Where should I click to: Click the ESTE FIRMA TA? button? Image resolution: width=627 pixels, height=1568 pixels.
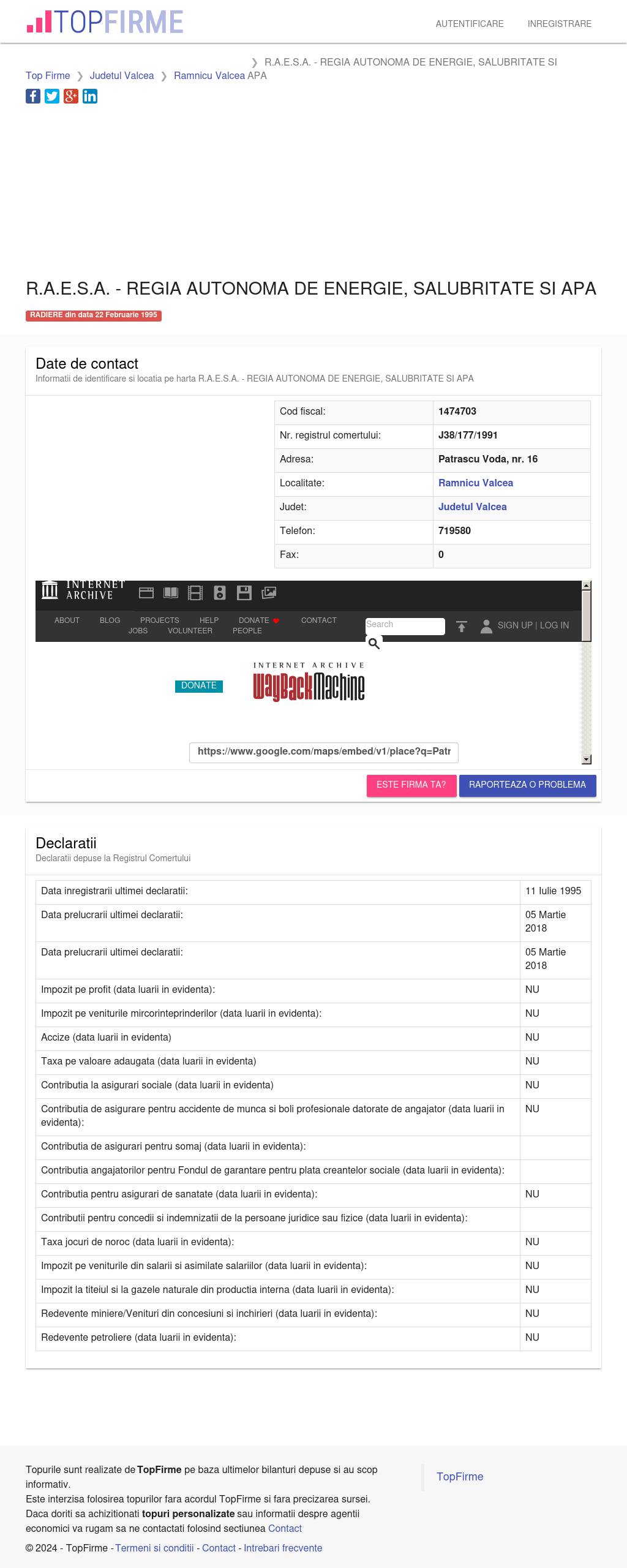pyautogui.click(x=411, y=785)
